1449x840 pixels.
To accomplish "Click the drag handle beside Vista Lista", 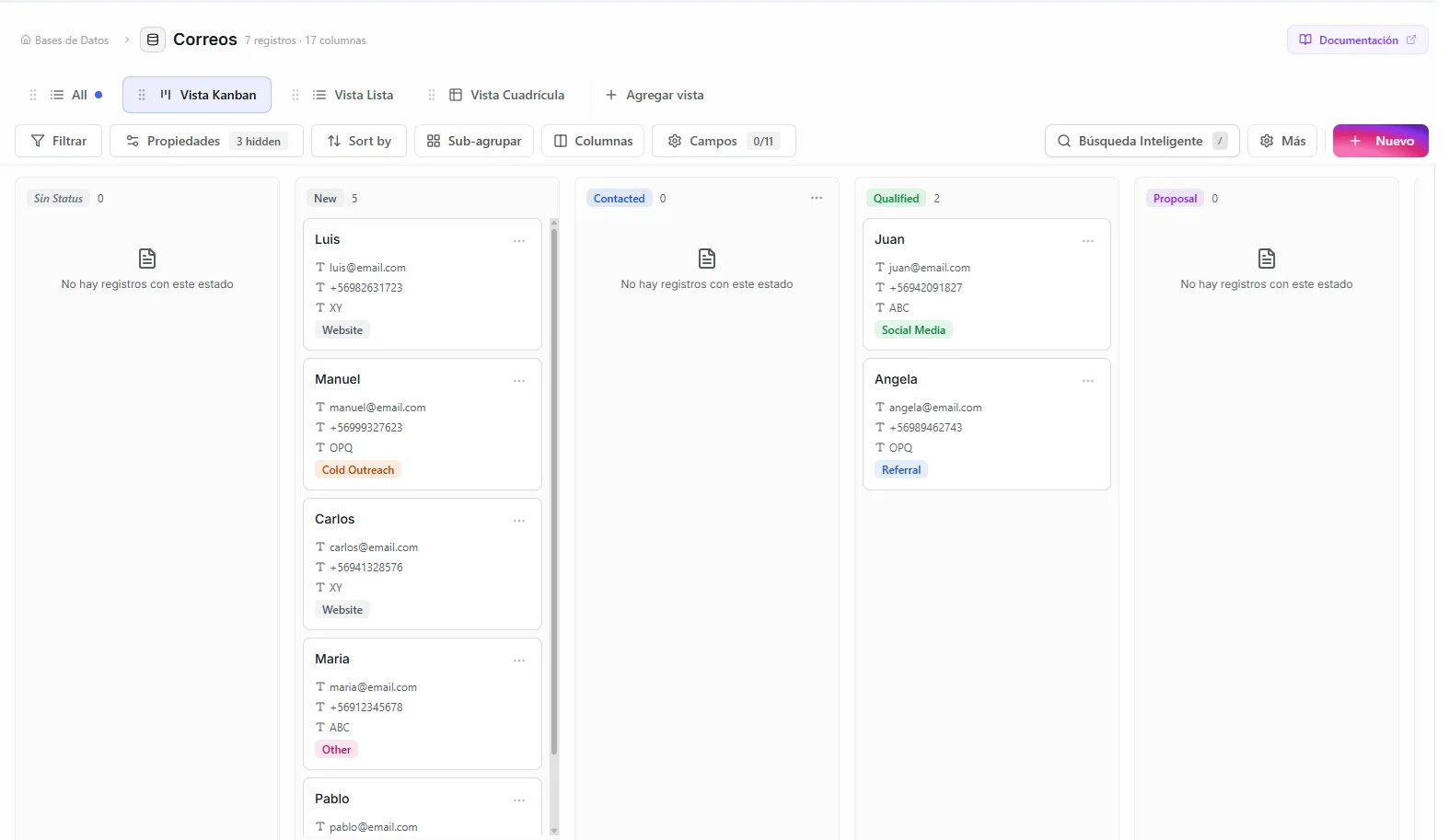I will tap(296, 95).
